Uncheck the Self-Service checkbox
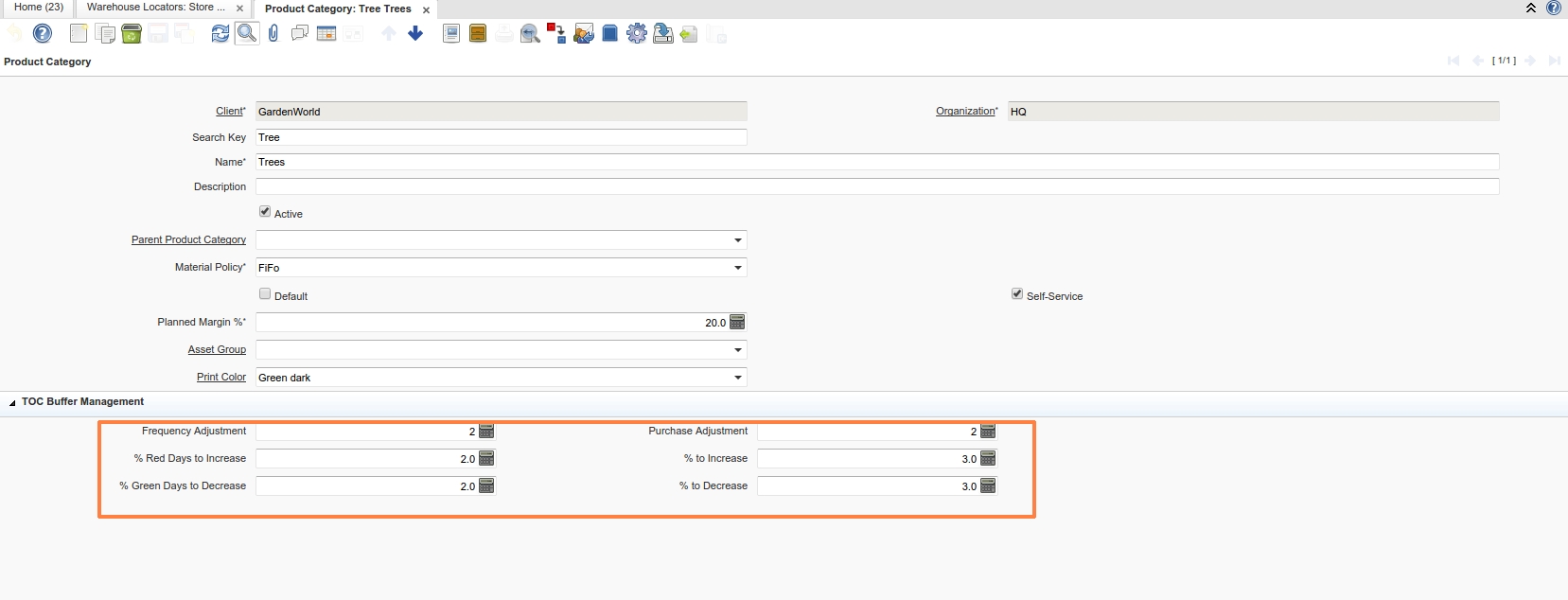This screenshot has height=600, width=1568. [1017, 294]
